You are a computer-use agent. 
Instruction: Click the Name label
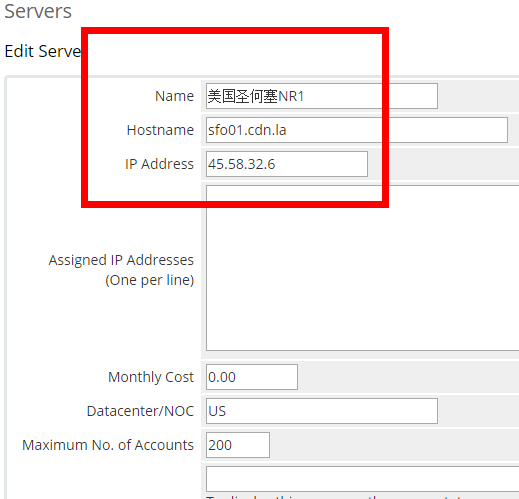pos(174,96)
